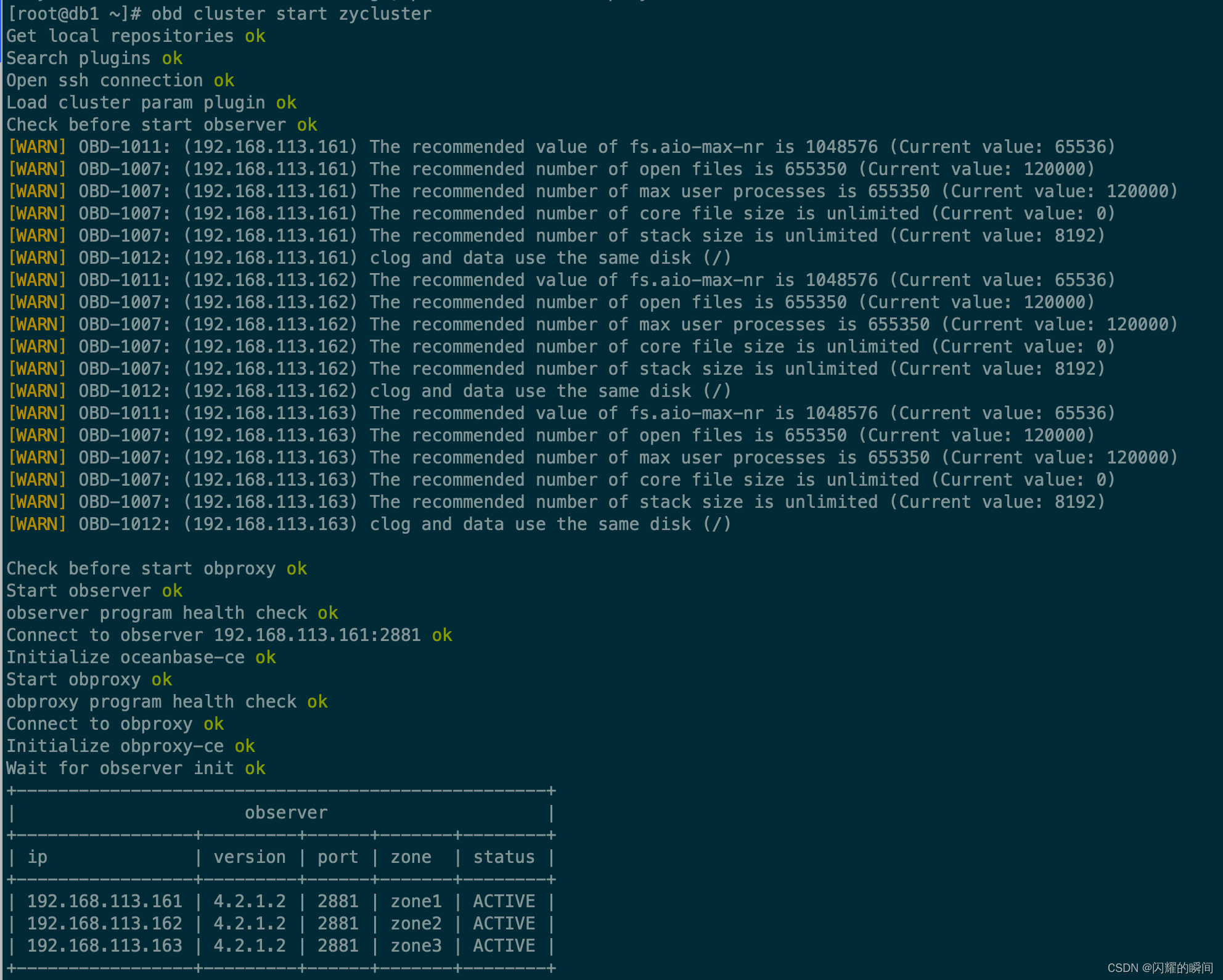Click the 'obd cluster start zycluster' command text
1223x980 pixels.
(x=291, y=14)
